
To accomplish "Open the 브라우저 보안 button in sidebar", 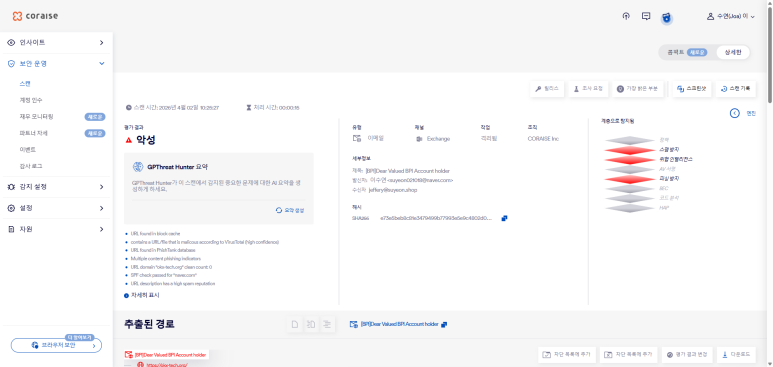I will click(x=56, y=345).
